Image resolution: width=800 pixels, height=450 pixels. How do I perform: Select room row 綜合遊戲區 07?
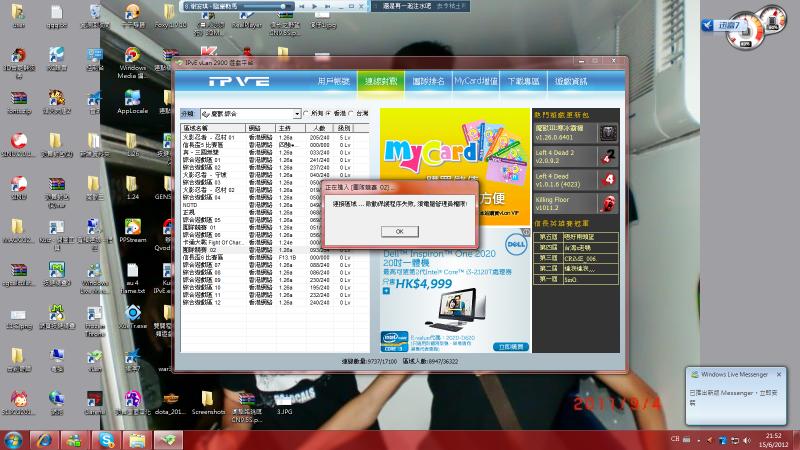point(274,265)
